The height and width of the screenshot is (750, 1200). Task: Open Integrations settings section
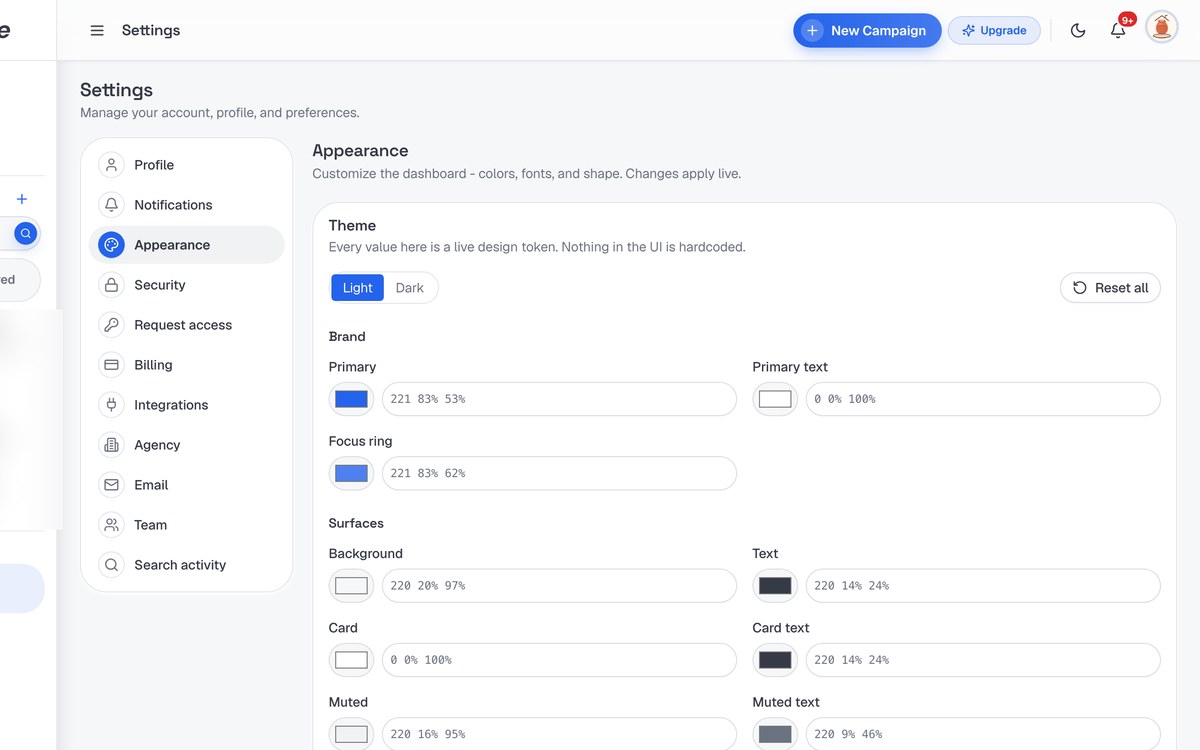point(187,405)
